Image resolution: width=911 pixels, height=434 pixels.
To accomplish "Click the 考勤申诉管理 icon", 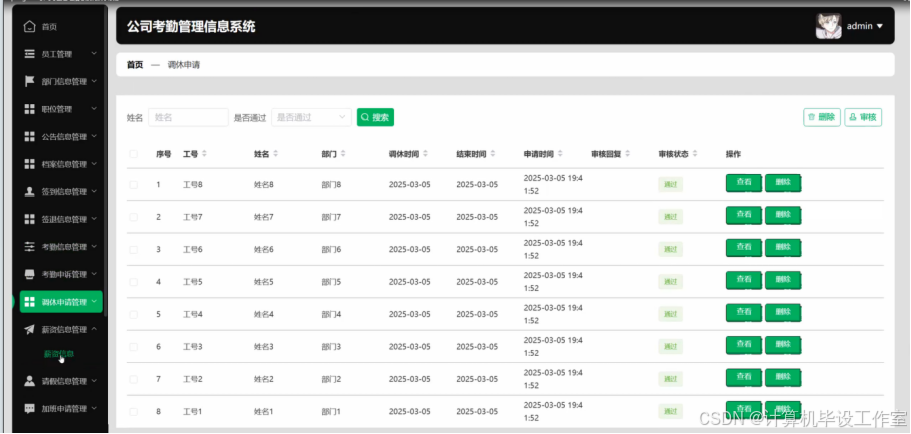I will 29,274.
